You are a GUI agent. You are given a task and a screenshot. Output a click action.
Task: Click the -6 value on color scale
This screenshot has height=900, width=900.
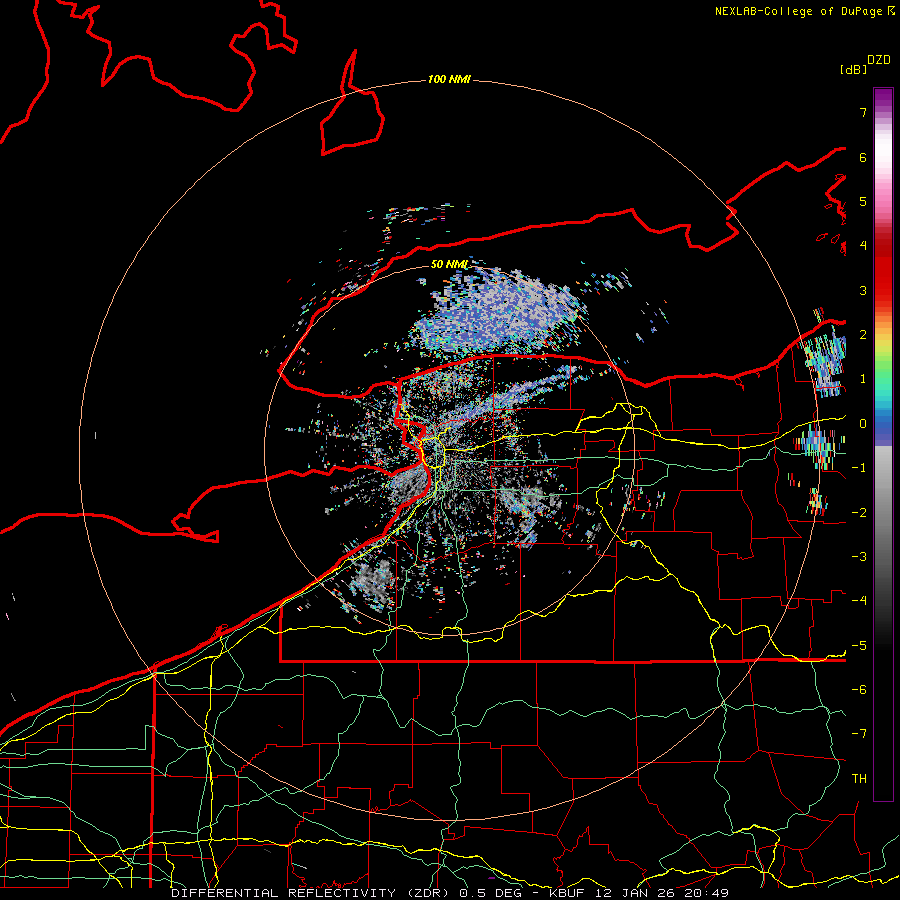click(x=859, y=690)
